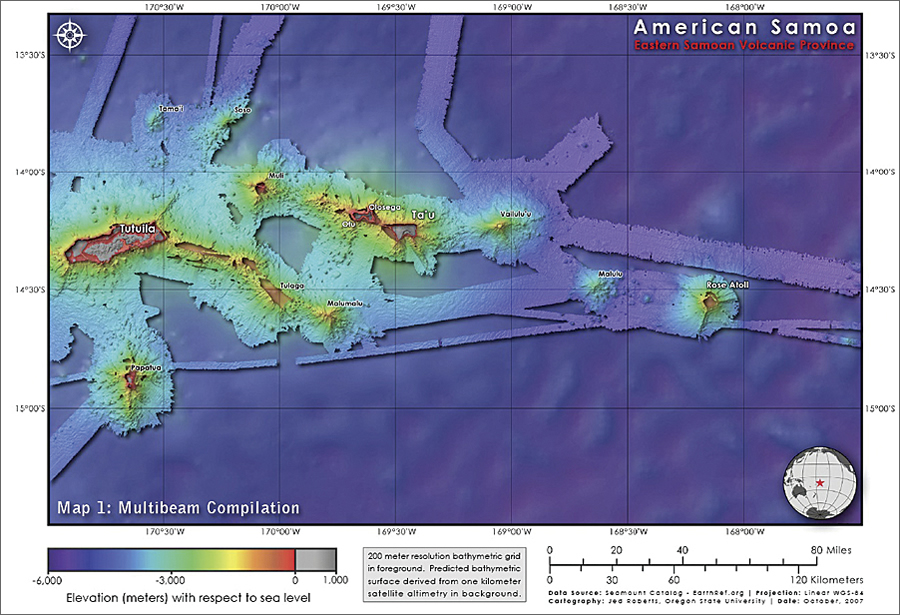Viewport: 900px width, 615px height.
Task: Click the 'Vailulu'u' seamount label
Action: tap(515, 214)
